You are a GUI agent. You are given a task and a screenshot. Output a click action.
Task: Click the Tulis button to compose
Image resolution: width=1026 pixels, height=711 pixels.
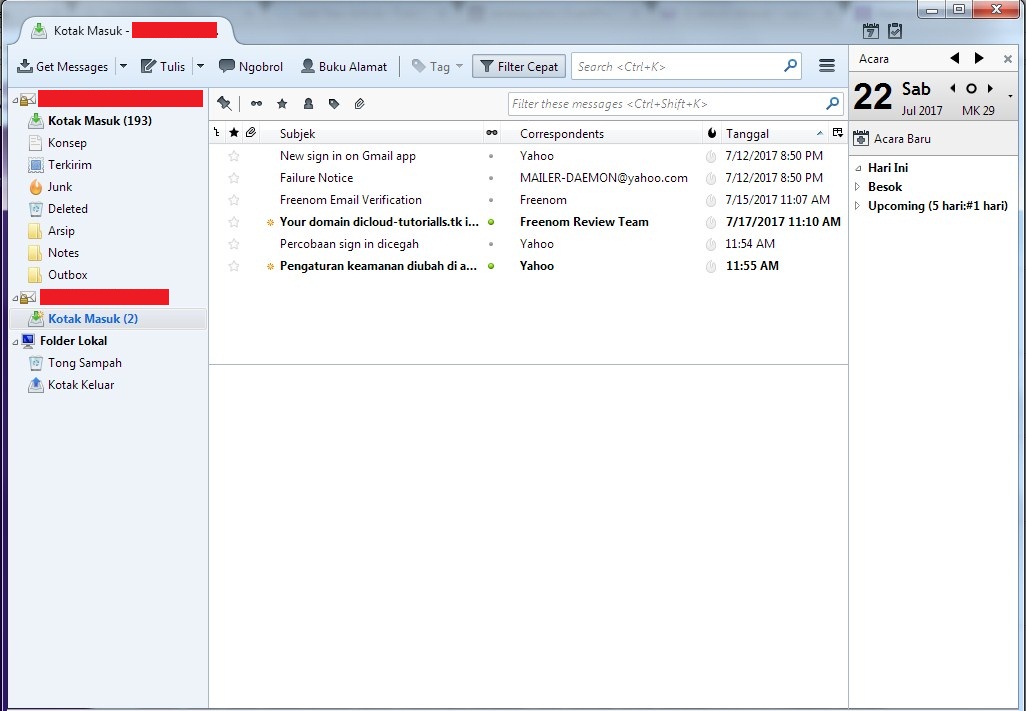coord(163,66)
